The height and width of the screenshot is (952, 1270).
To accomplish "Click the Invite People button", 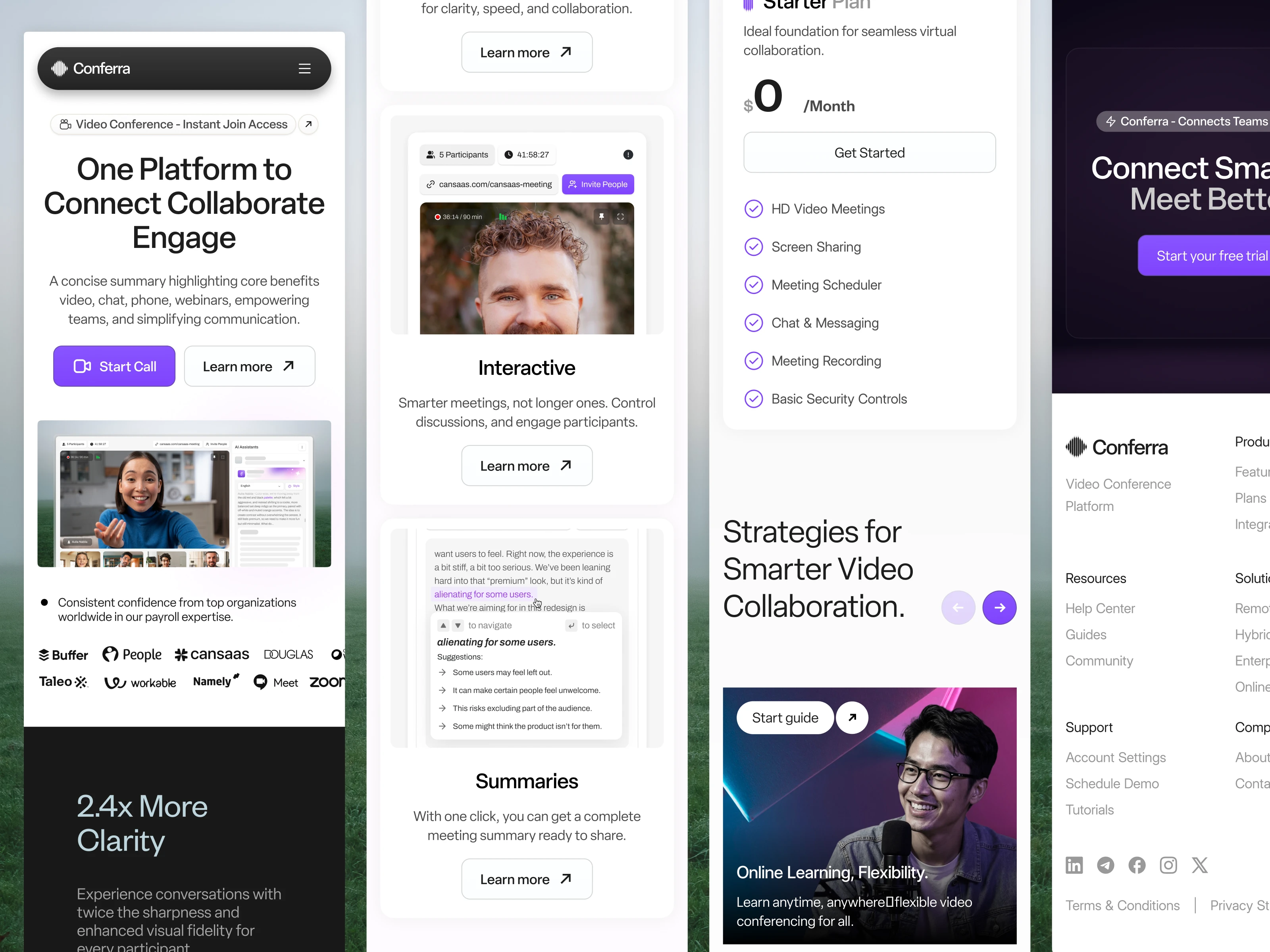I will click(598, 184).
